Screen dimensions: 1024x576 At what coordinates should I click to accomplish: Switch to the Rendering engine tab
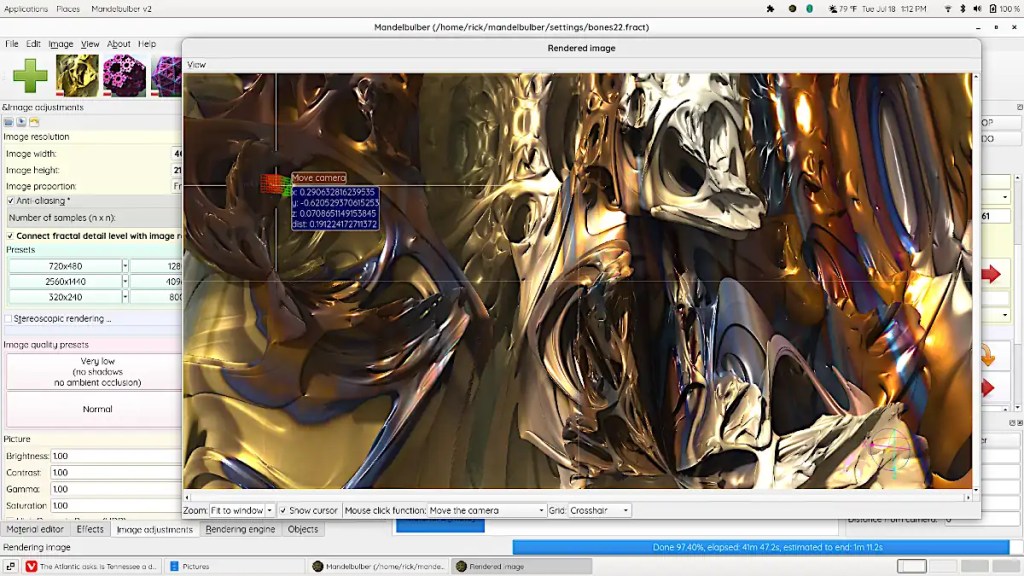240,530
